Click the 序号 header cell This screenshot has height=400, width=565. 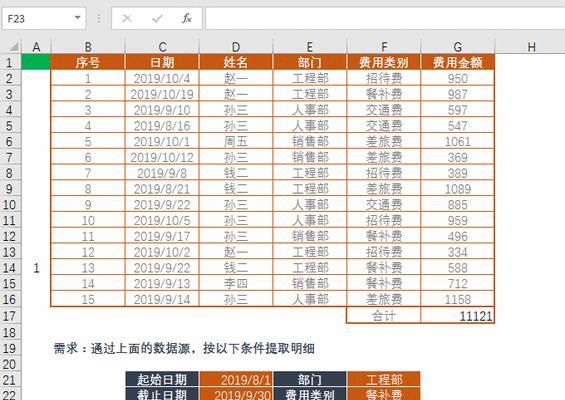88,62
